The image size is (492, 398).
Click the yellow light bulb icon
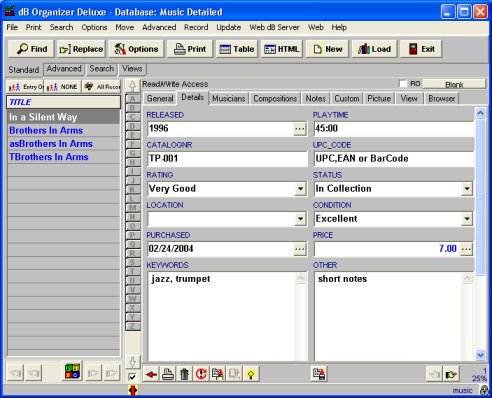point(251,374)
